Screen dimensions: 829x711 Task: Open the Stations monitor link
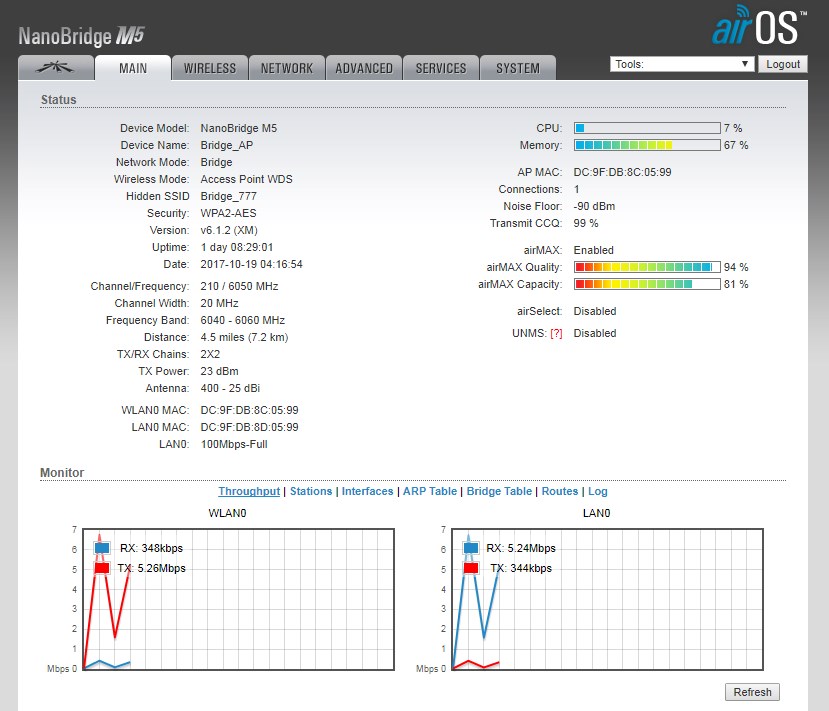pyautogui.click(x=311, y=491)
